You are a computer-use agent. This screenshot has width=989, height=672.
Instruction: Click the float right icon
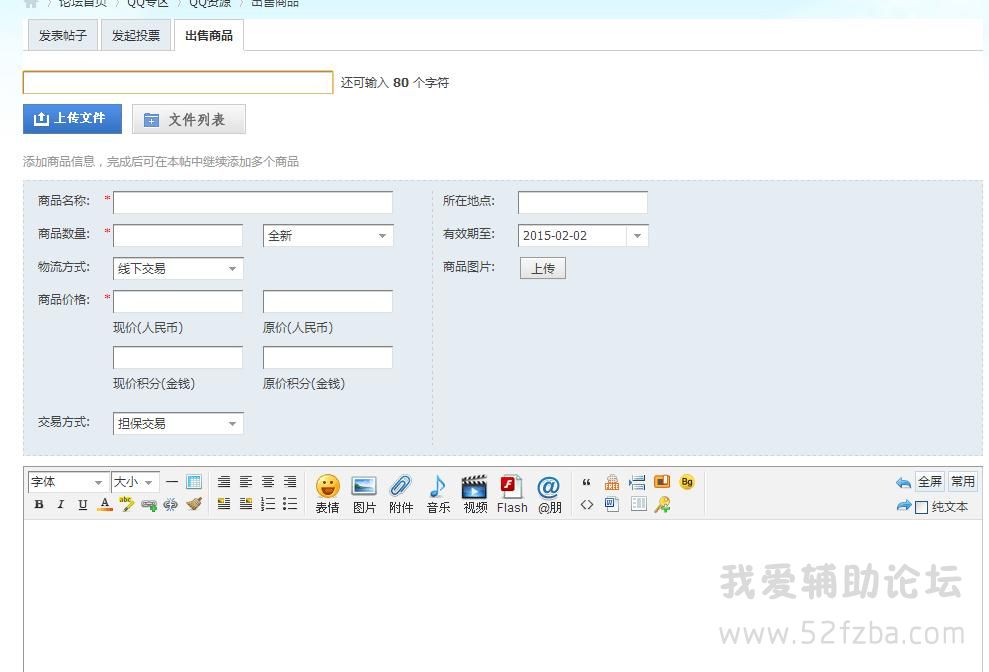(246, 504)
